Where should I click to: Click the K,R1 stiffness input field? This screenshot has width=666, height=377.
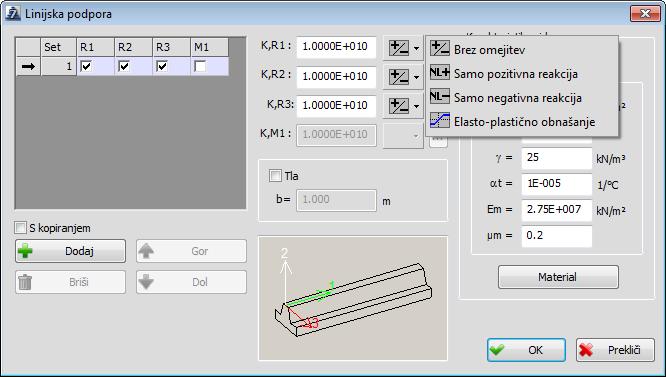click(336, 47)
